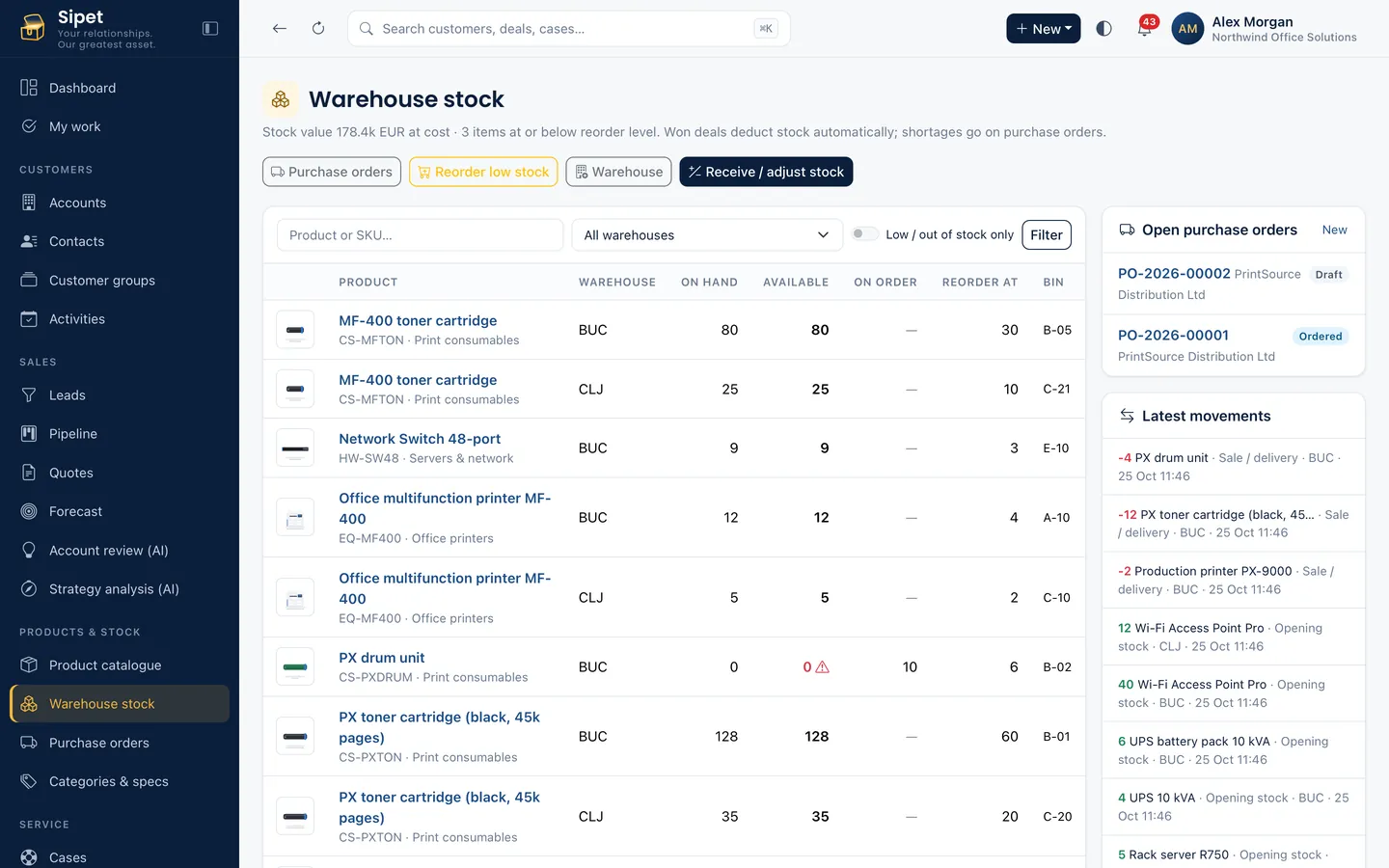Click the Activities calendar icon
1389x868 pixels.
point(29,319)
